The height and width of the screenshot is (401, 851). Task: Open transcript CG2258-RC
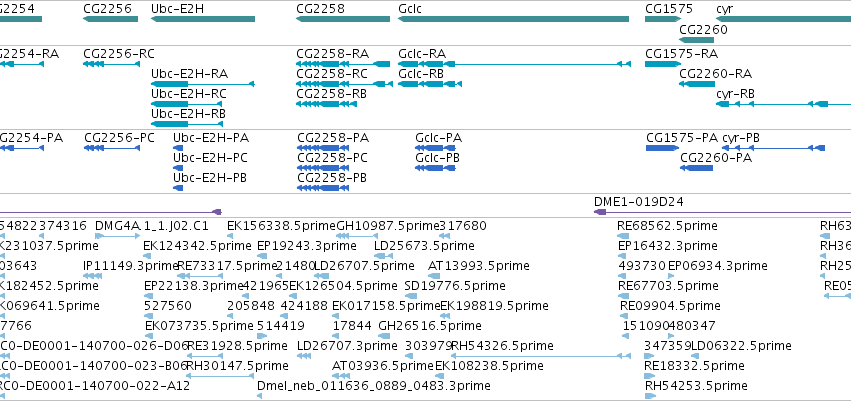(x=345, y=84)
